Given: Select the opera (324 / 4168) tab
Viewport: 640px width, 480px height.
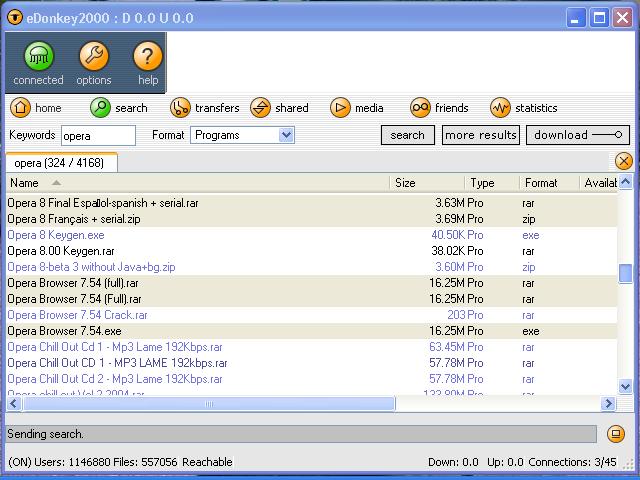Looking at the screenshot, I should (x=61, y=163).
